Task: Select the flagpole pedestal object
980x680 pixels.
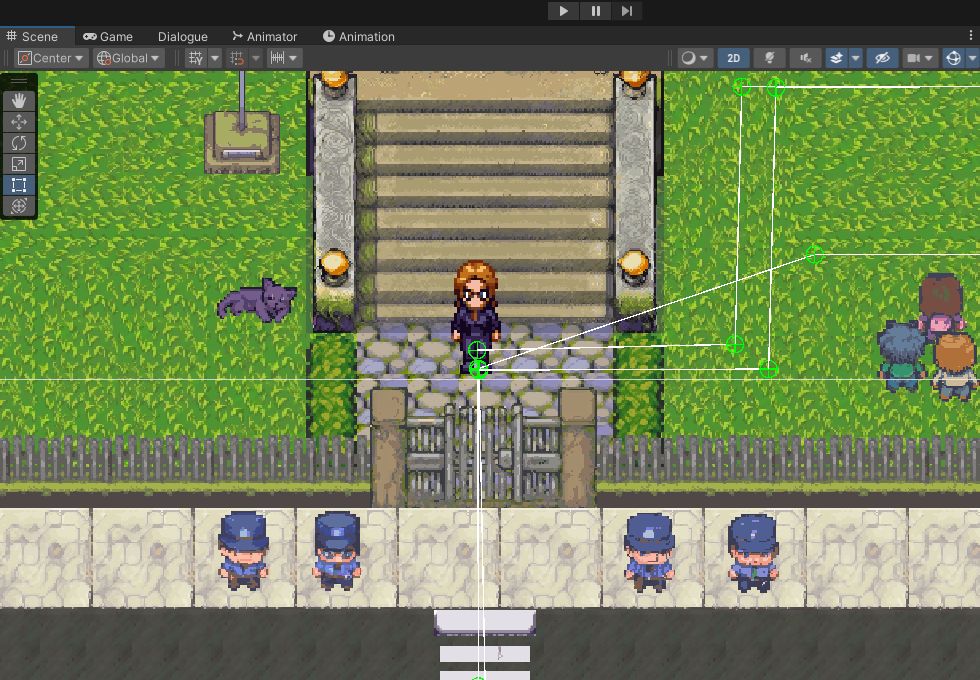Action: point(242,141)
